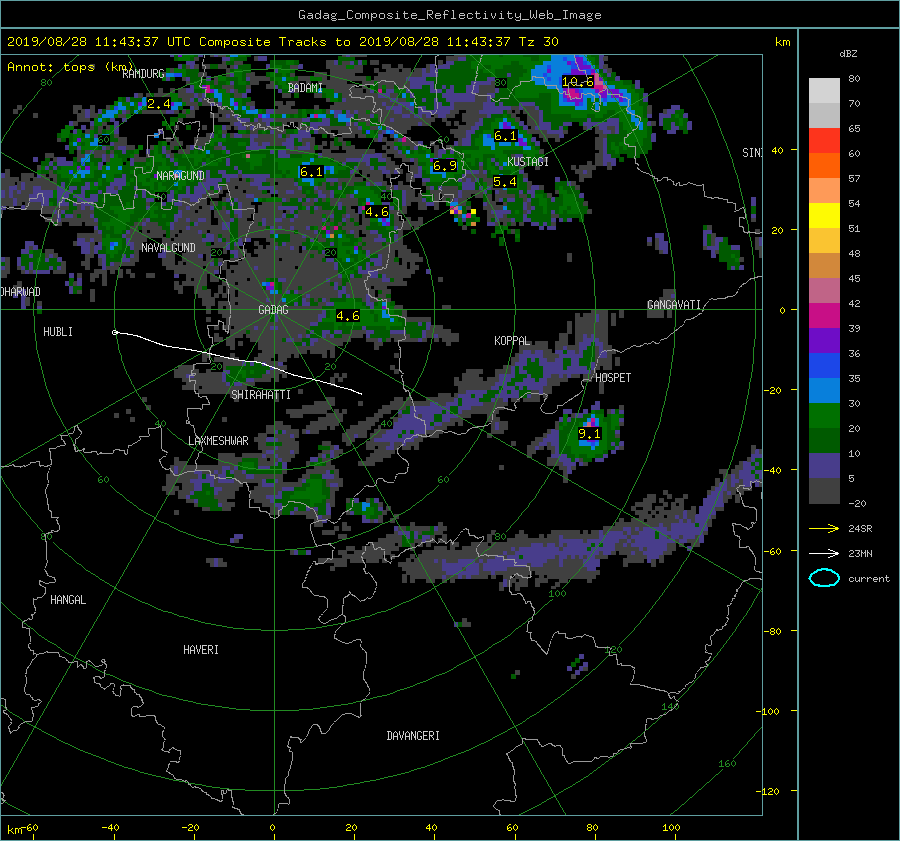This screenshot has height=841, width=900.
Task: Click the 100 tick on the bottom axis
Action: tap(671, 827)
